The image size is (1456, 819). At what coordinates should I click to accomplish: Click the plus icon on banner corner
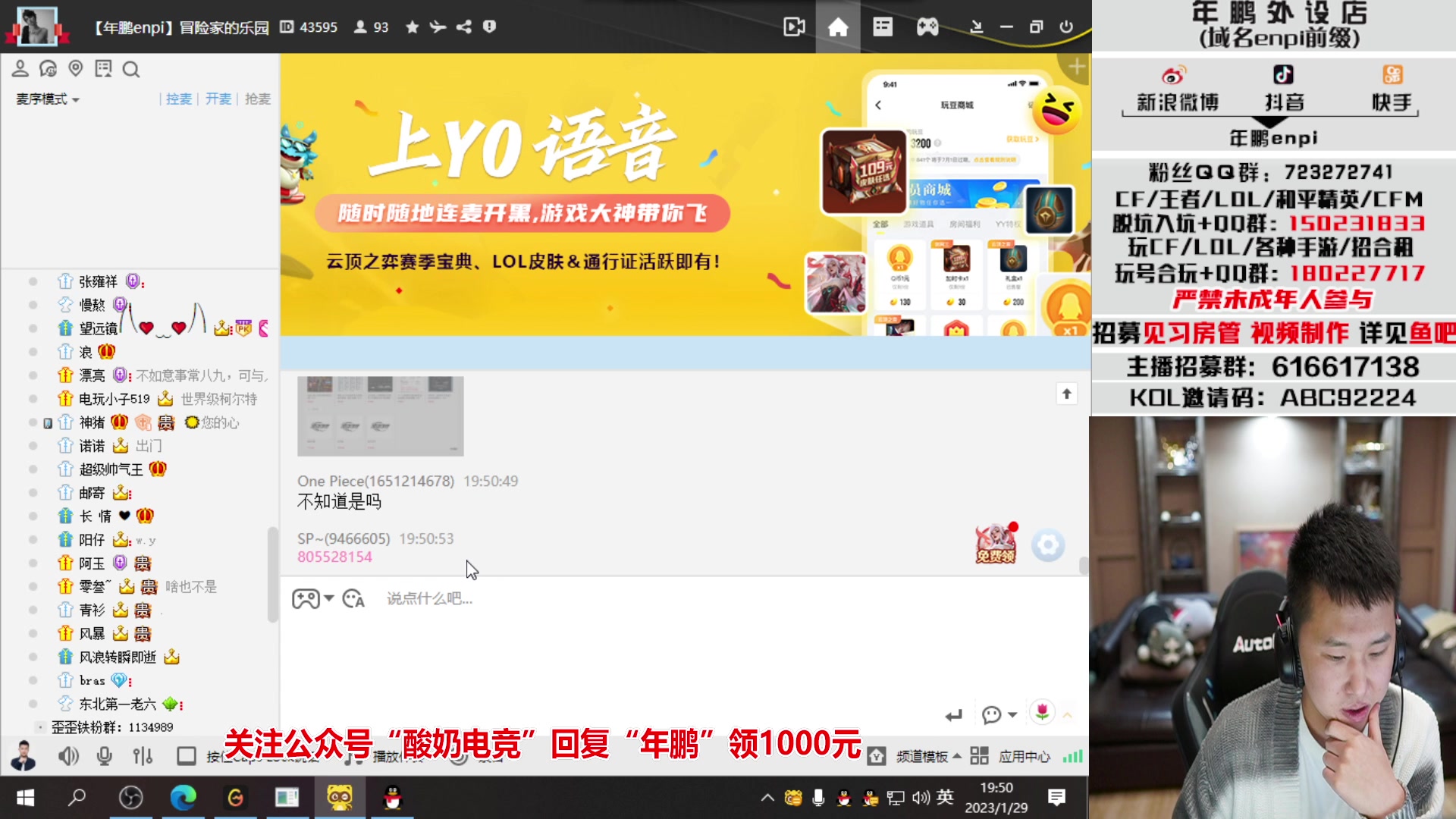tap(1077, 67)
